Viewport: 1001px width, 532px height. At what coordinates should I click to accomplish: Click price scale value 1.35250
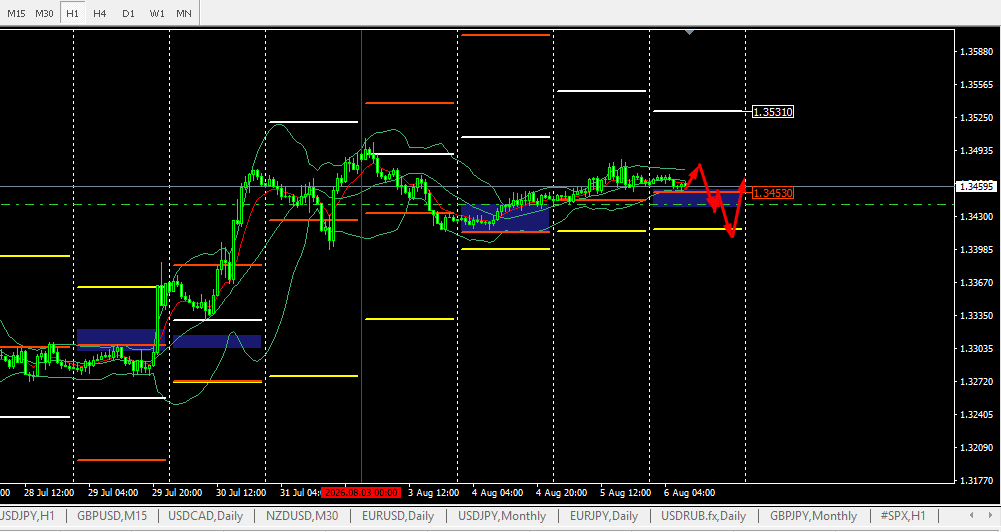point(977,118)
